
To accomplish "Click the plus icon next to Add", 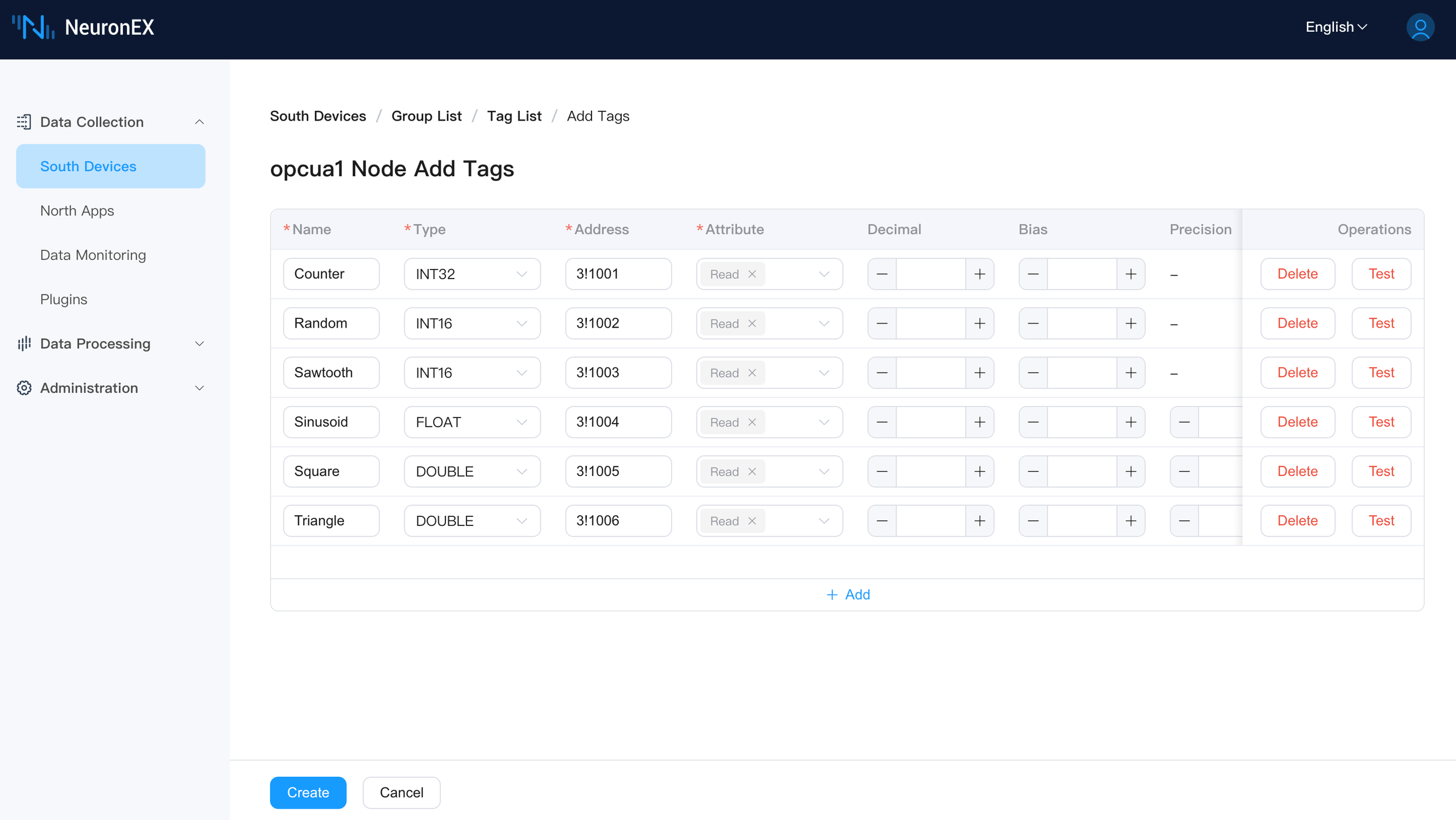I will click(x=831, y=594).
